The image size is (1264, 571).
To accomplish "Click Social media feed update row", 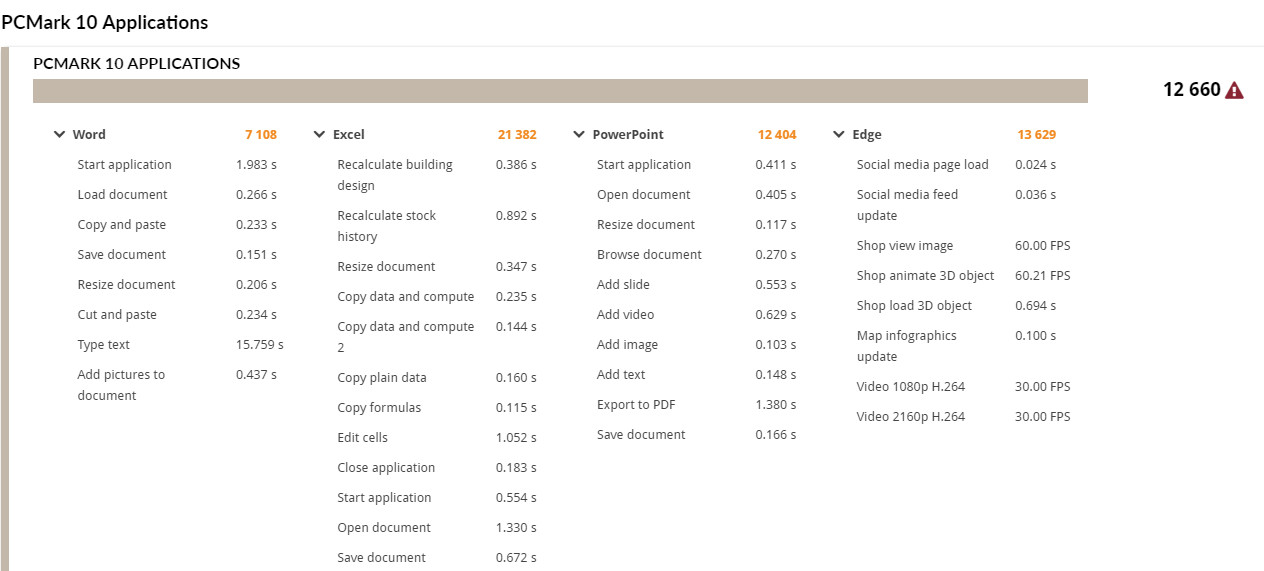I will (956, 205).
